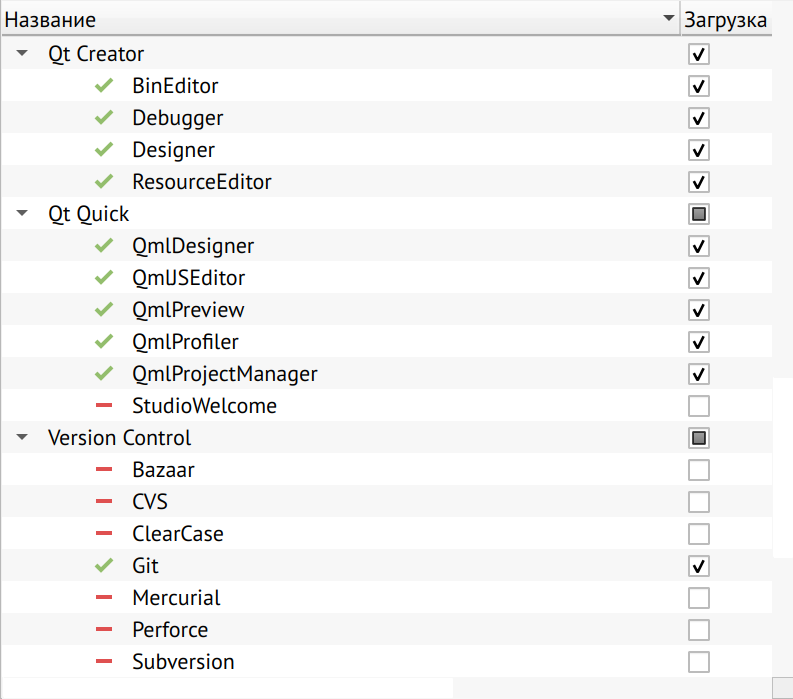Enable Mercurial load checkbox
793x699 pixels.
click(698, 598)
